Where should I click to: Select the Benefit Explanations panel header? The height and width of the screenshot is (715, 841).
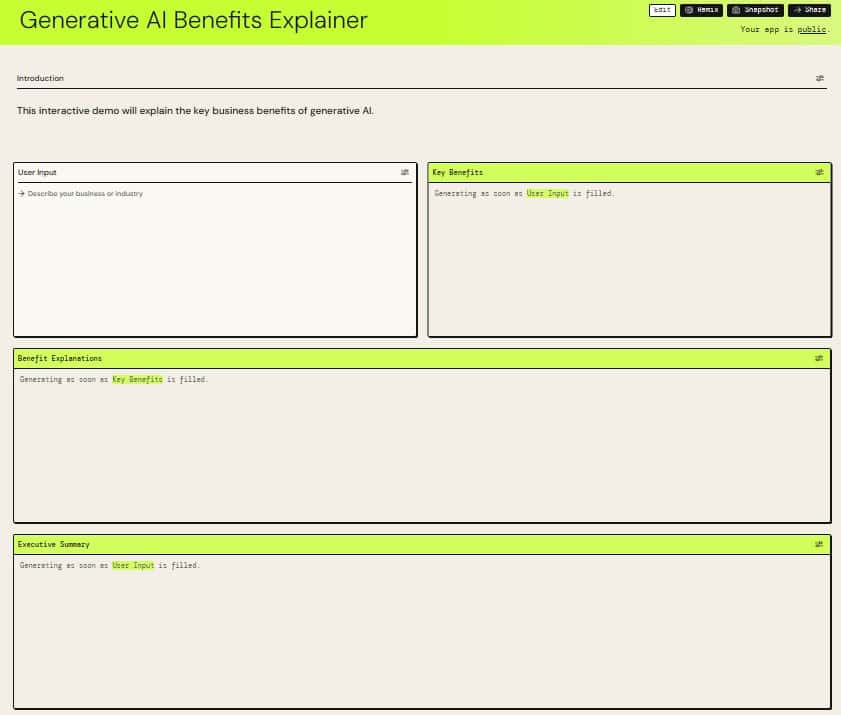pyautogui.click(x=400, y=358)
